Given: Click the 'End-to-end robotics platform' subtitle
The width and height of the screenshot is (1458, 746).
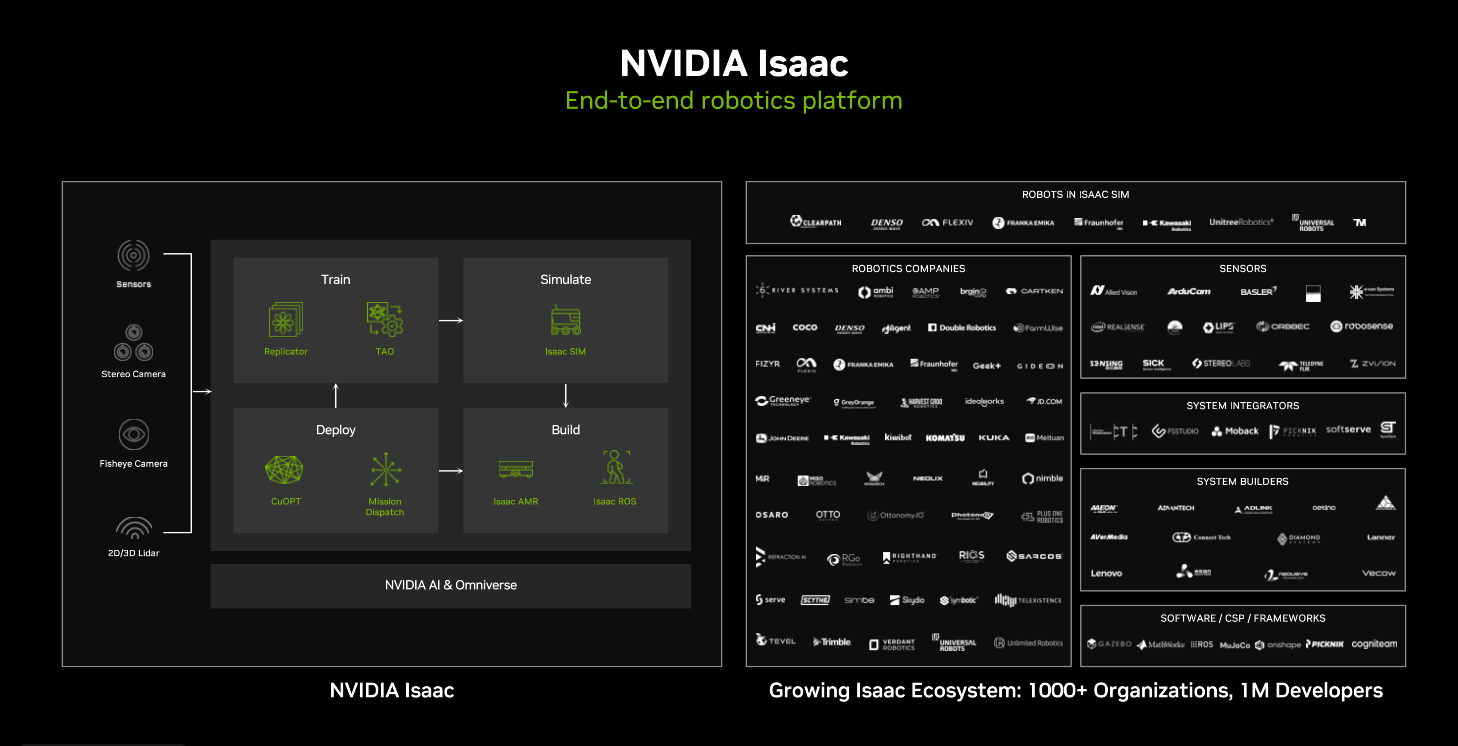Looking at the screenshot, I should (x=733, y=101).
